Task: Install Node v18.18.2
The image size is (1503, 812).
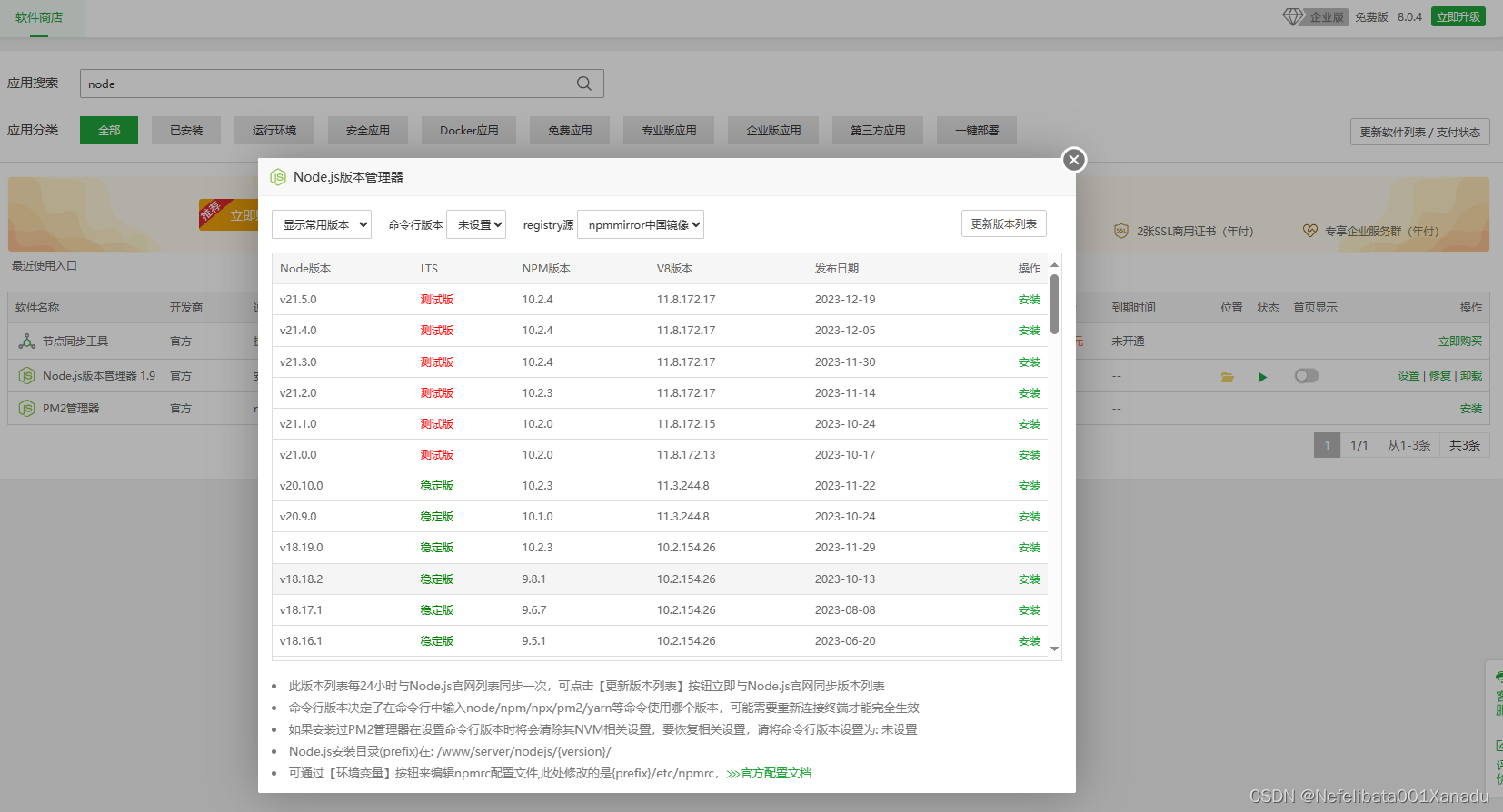Action: point(1030,579)
